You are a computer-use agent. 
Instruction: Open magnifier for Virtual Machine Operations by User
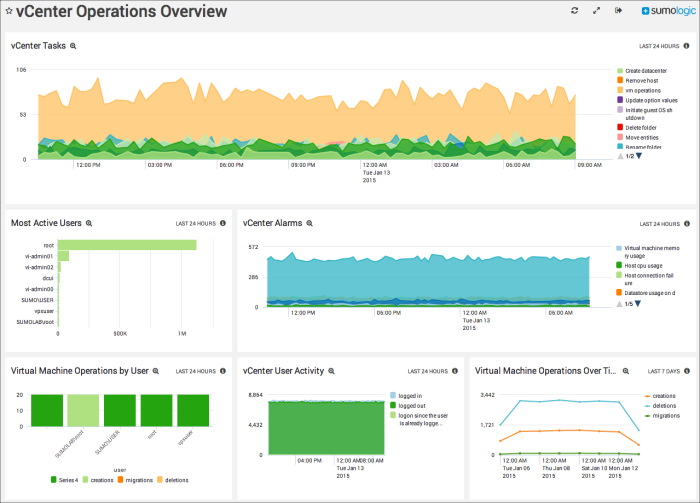pos(156,370)
